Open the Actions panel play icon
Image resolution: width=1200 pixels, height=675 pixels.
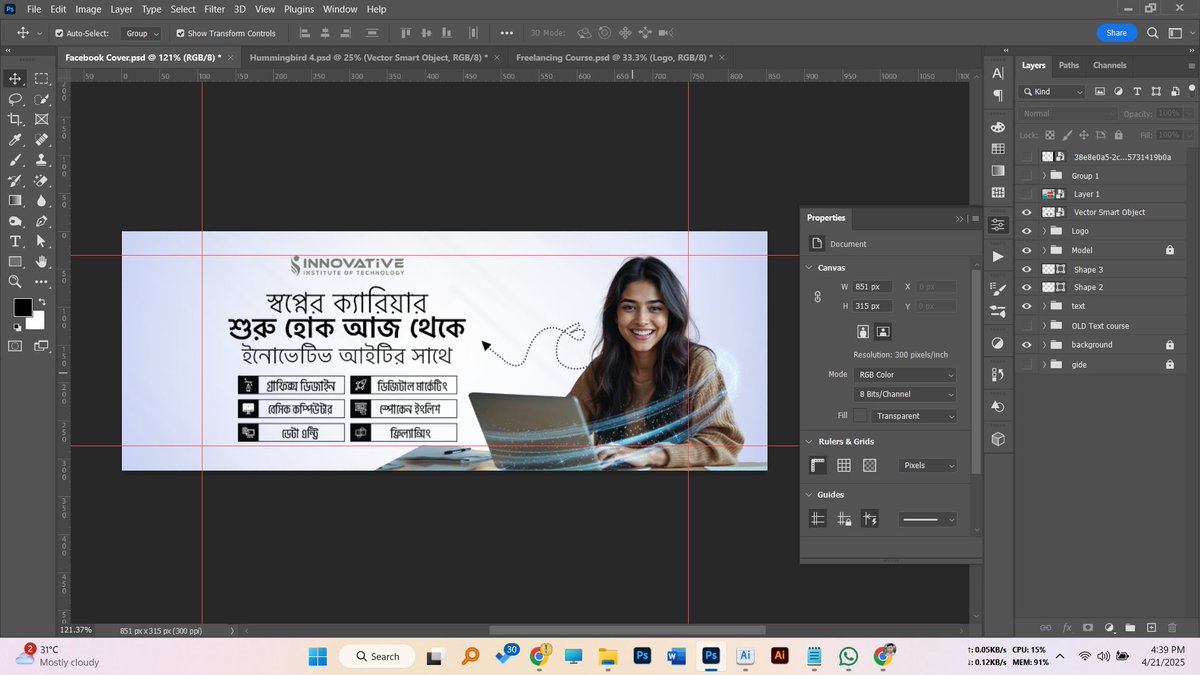tap(998, 257)
